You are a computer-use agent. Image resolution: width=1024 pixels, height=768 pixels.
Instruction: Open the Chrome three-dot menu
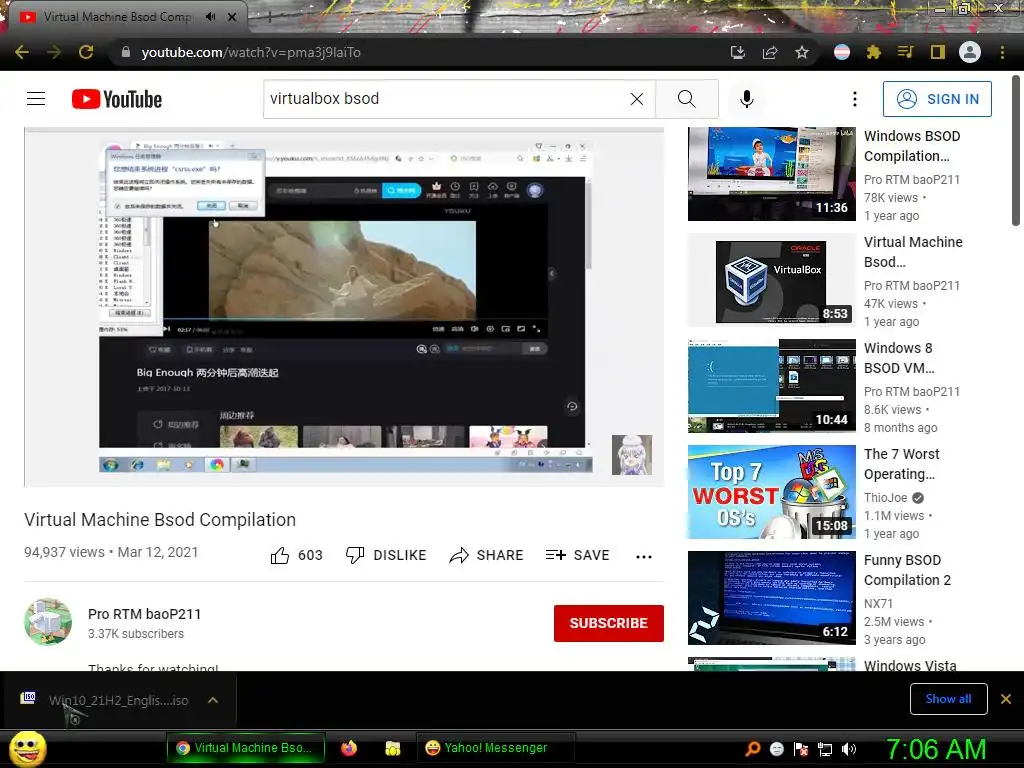(x=1002, y=52)
